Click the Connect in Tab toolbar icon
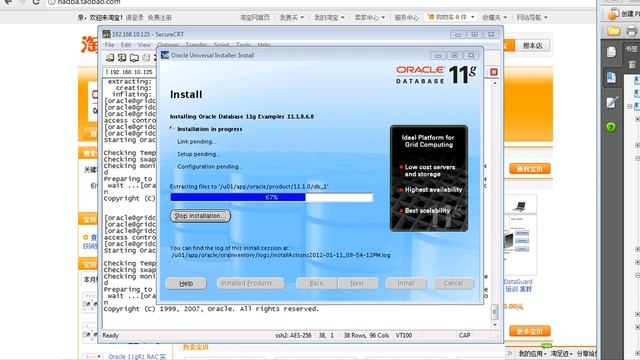Viewport: 640px width, 360px height. tap(134, 58)
